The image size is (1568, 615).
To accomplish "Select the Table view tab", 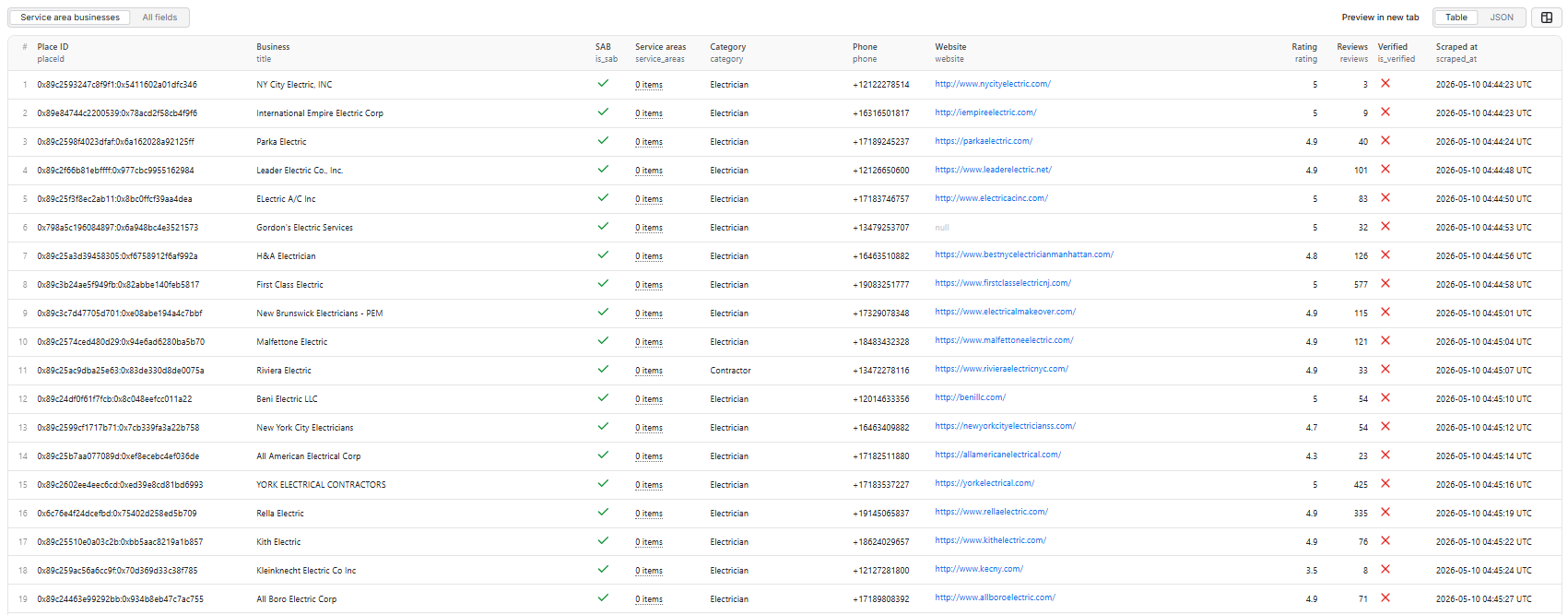I will click(x=1456, y=18).
